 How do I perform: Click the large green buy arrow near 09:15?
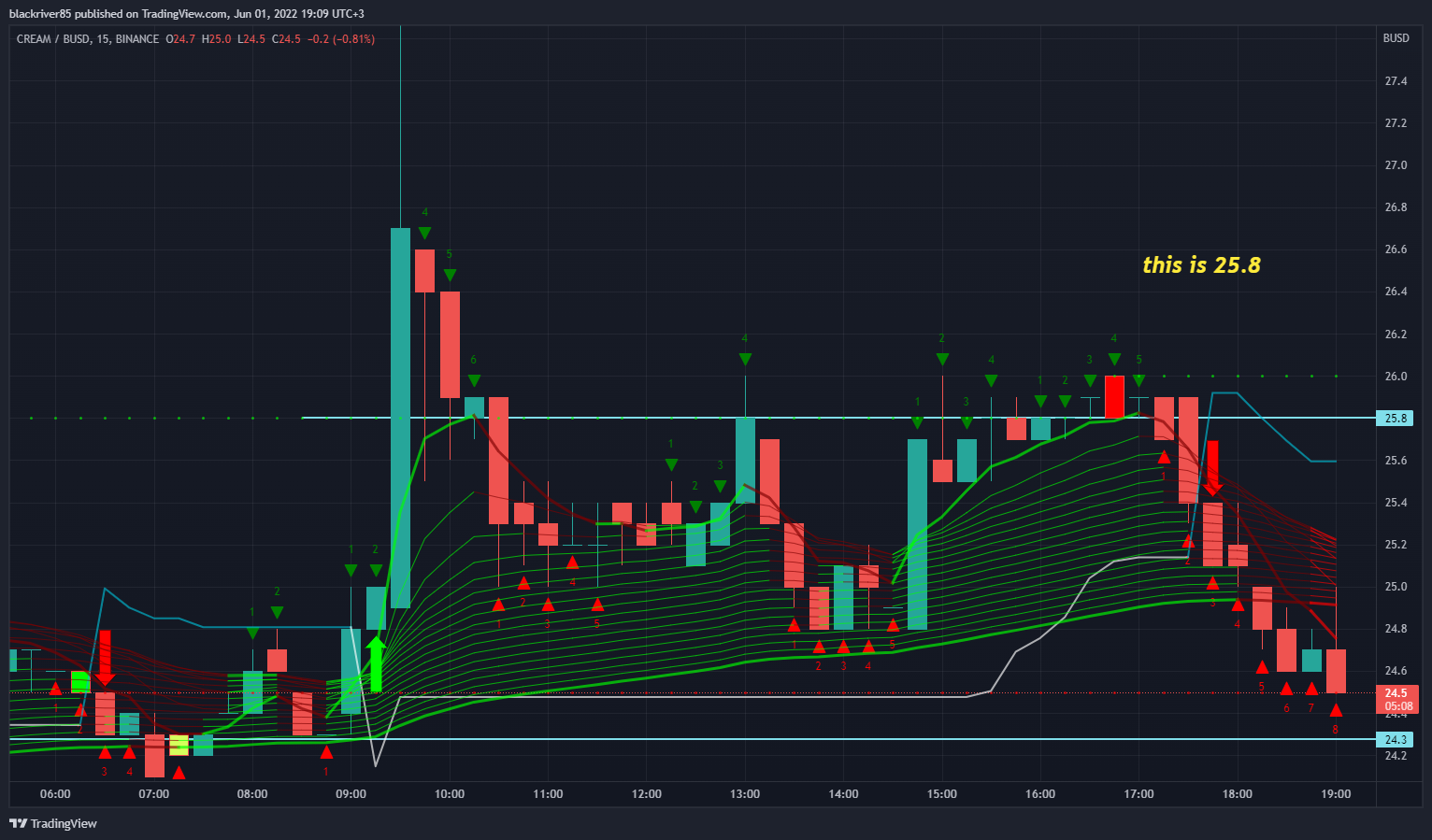pyautogui.click(x=376, y=663)
